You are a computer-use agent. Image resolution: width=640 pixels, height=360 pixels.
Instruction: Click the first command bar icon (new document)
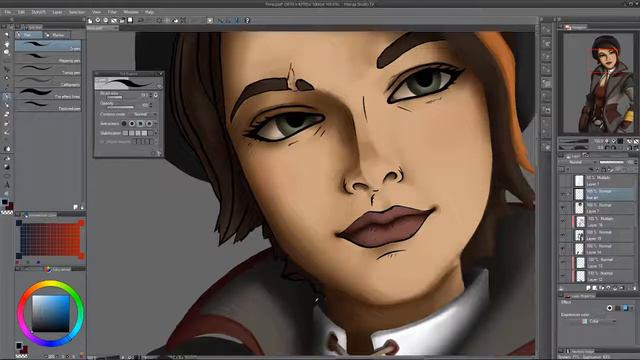[x=90, y=20]
